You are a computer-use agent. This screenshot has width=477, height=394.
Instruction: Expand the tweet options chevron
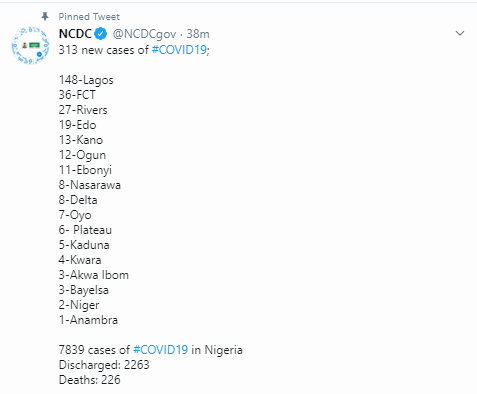tap(460, 33)
